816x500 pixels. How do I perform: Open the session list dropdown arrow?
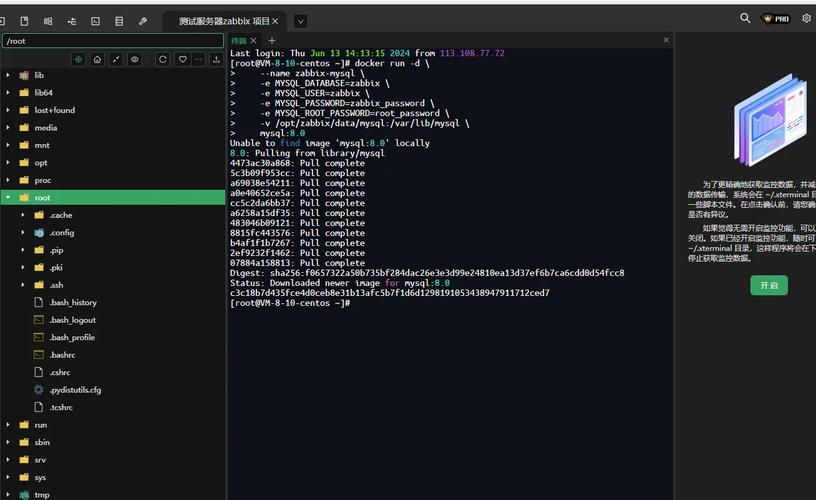coord(301,21)
